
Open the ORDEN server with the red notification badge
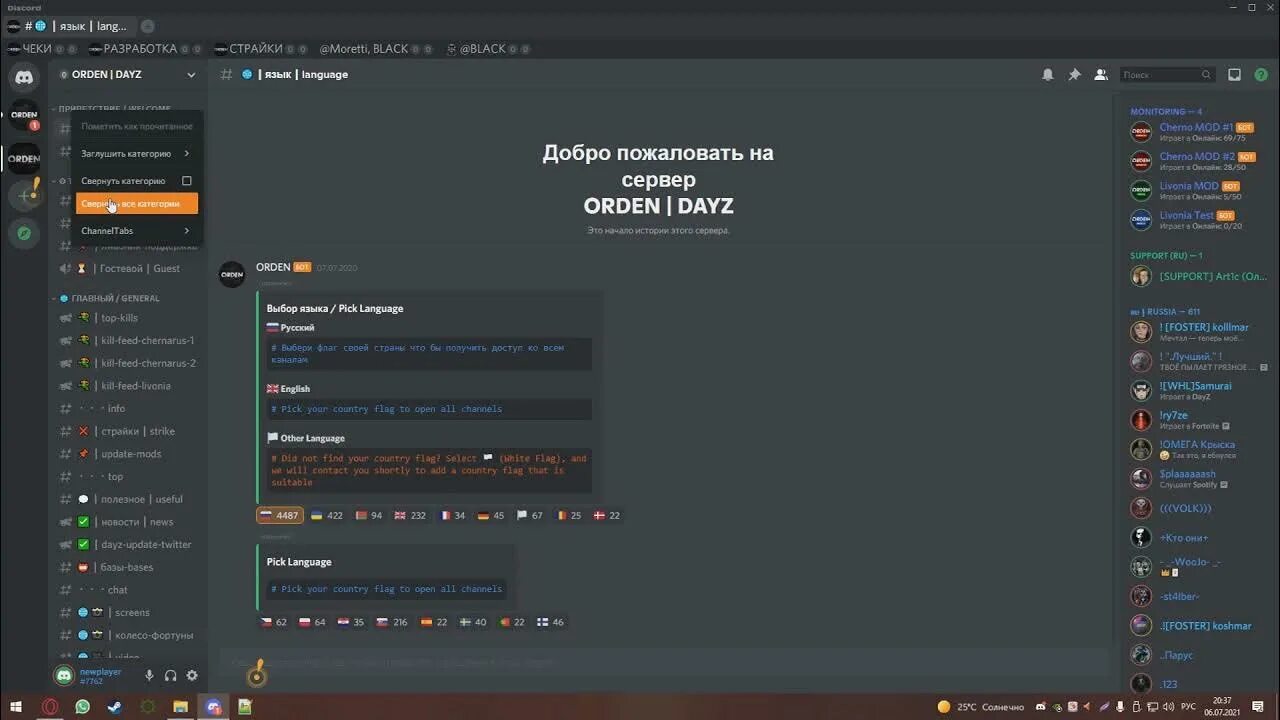pyautogui.click(x=24, y=115)
